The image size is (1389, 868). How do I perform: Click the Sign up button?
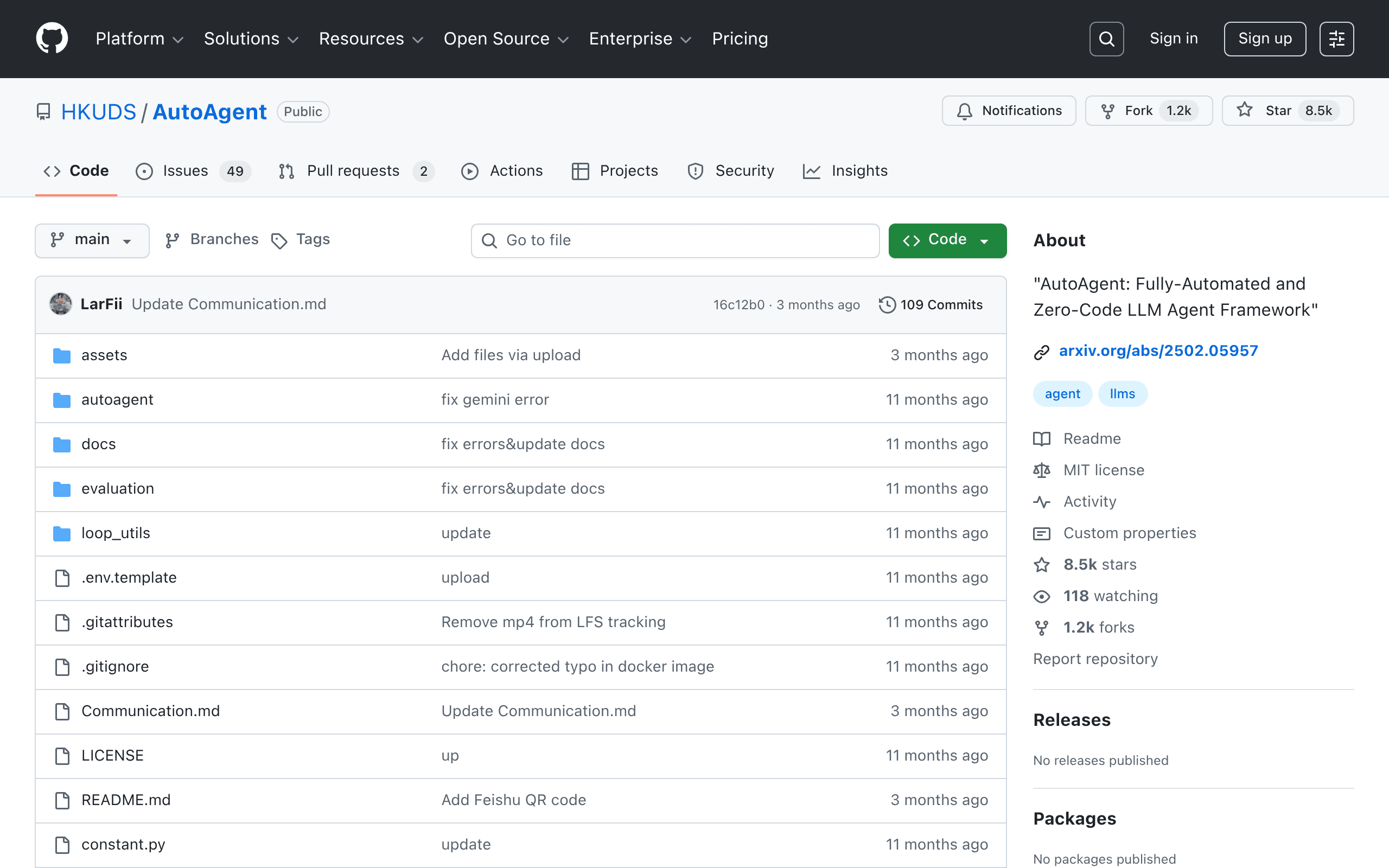click(x=1264, y=39)
